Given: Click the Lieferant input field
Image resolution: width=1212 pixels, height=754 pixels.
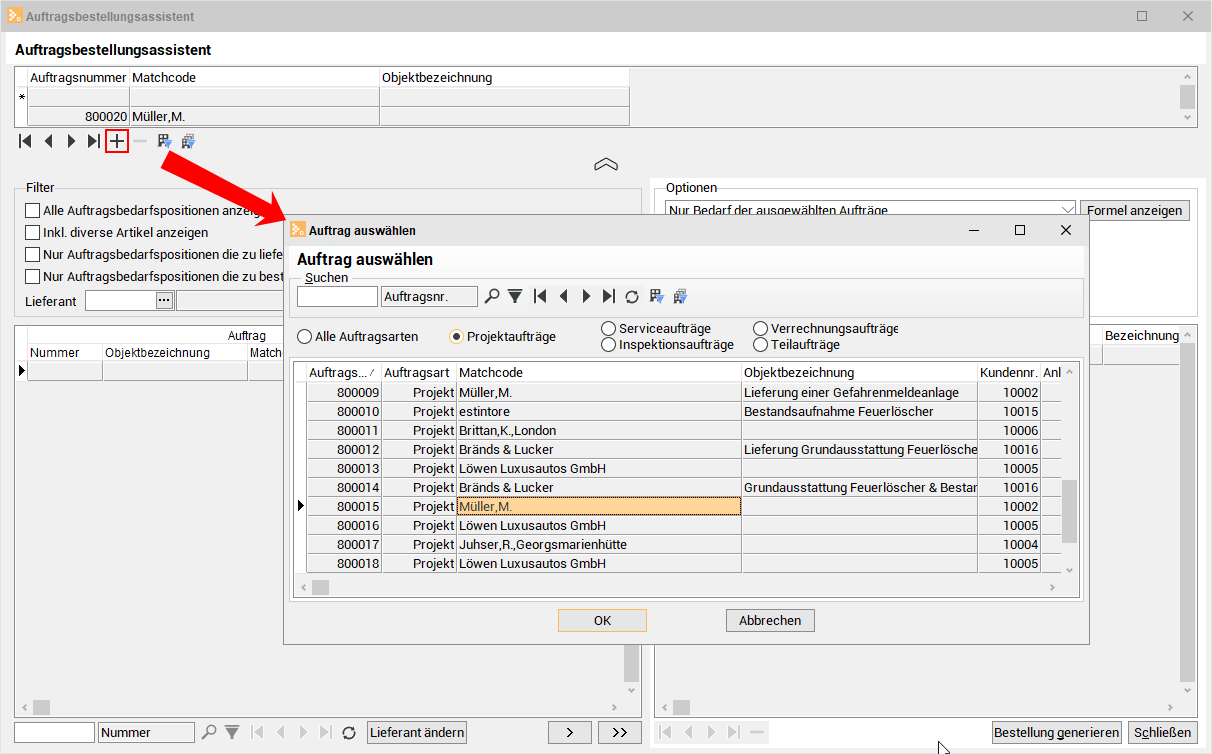Looking at the screenshot, I should coord(120,300).
